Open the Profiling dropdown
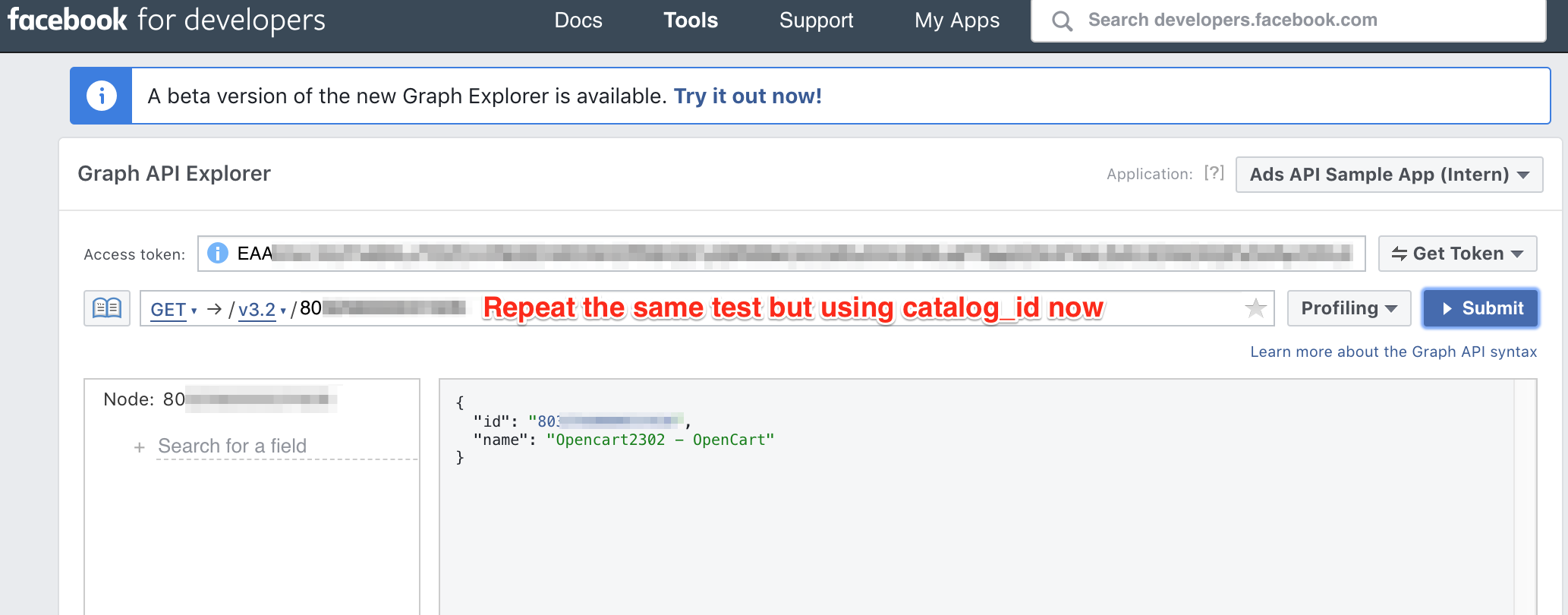This screenshot has width=1568, height=615. tap(1349, 308)
